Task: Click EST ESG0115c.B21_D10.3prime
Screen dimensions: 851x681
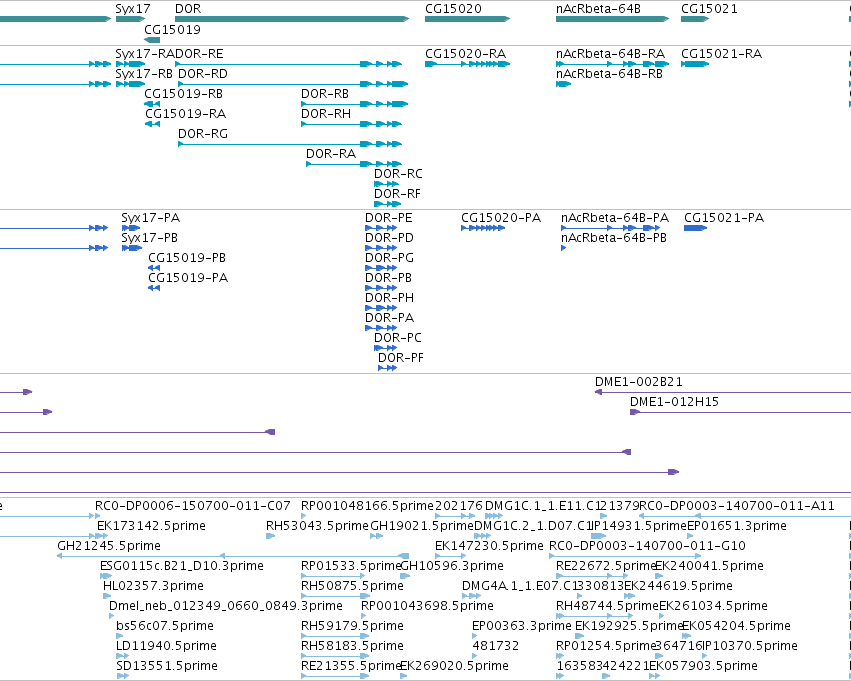Action: 106,576
